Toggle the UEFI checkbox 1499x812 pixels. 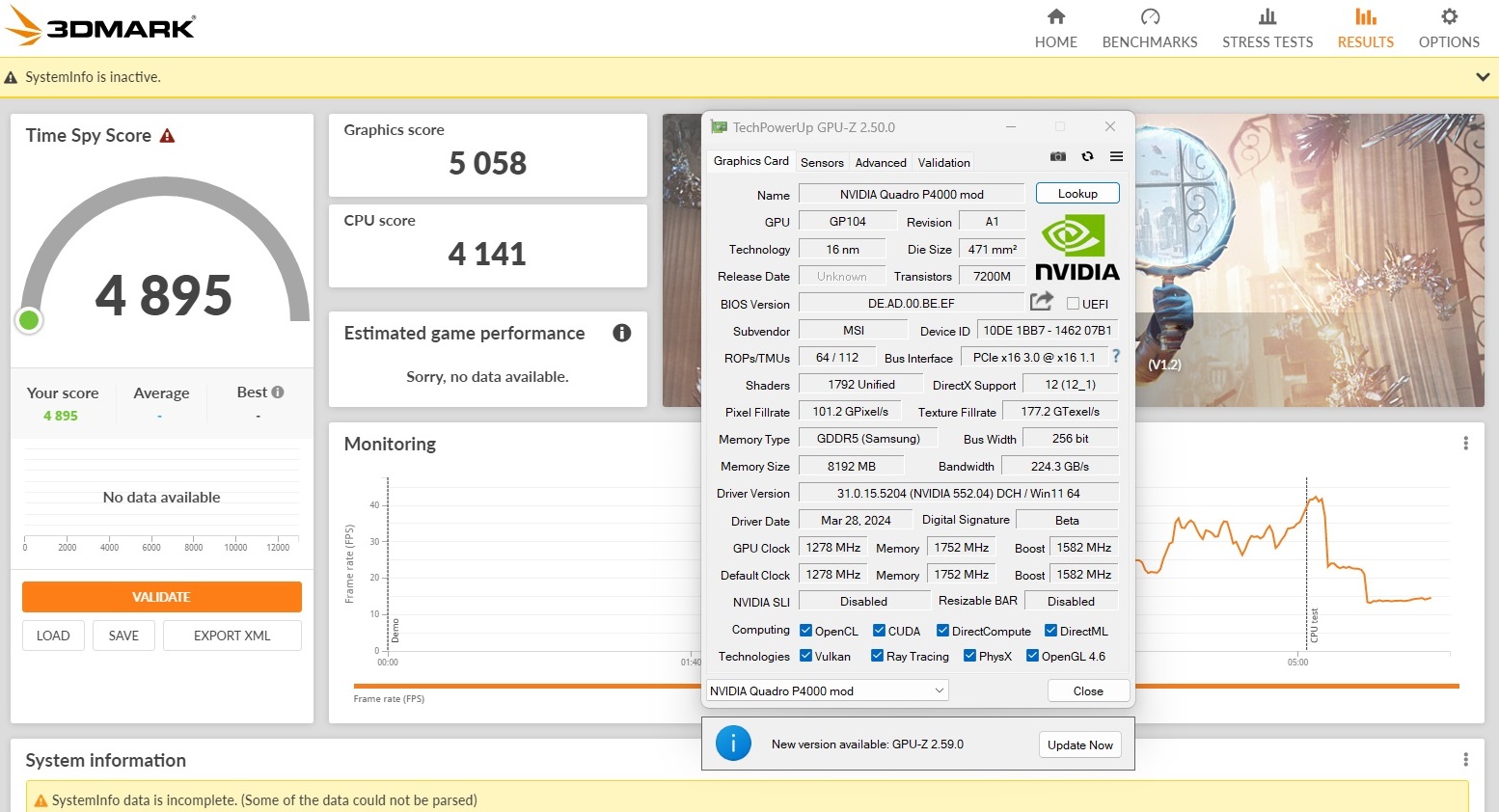(x=1073, y=304)
